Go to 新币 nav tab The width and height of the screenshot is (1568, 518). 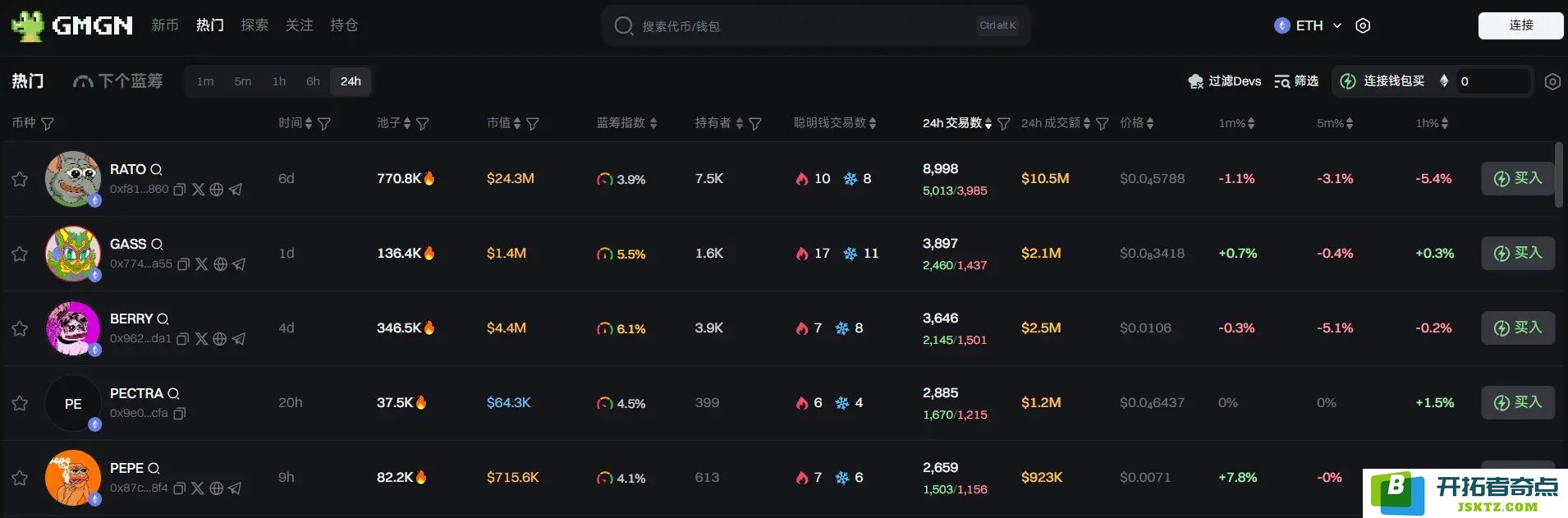coord(165,25)
